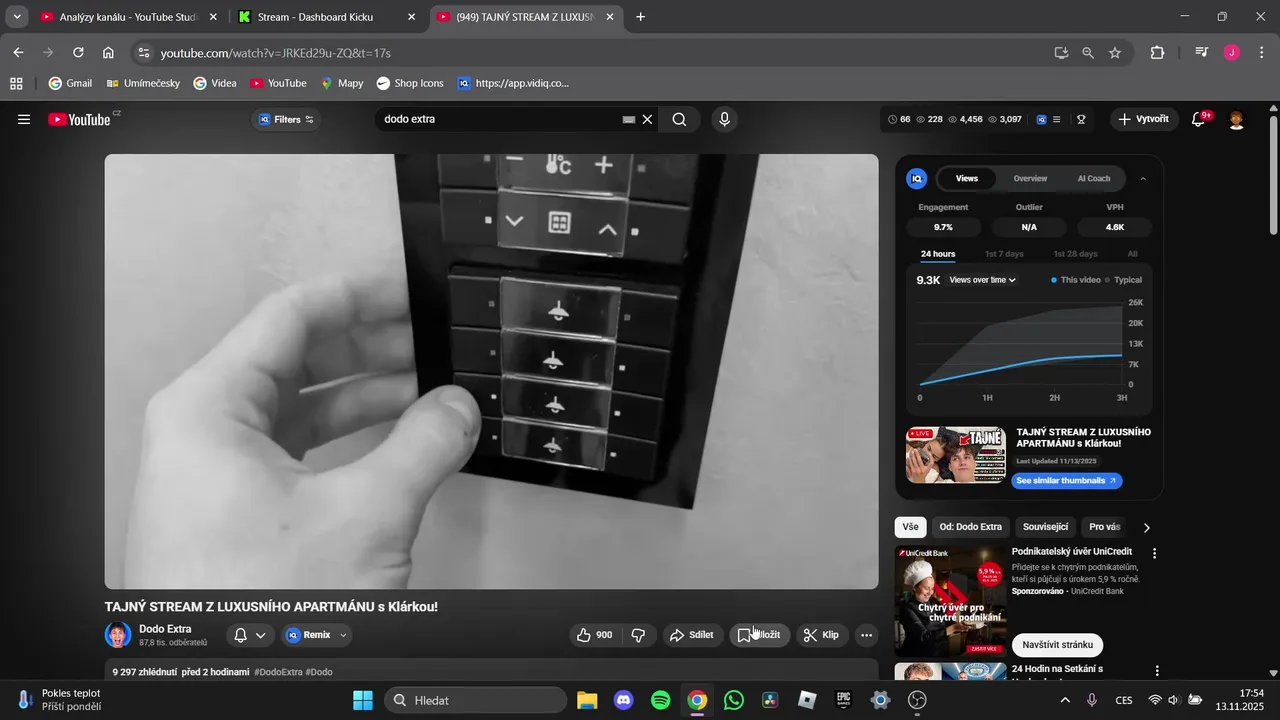Open the AI Coach tab
The width and height of the screenshot is (1280, 720).
click(1093, 179)
